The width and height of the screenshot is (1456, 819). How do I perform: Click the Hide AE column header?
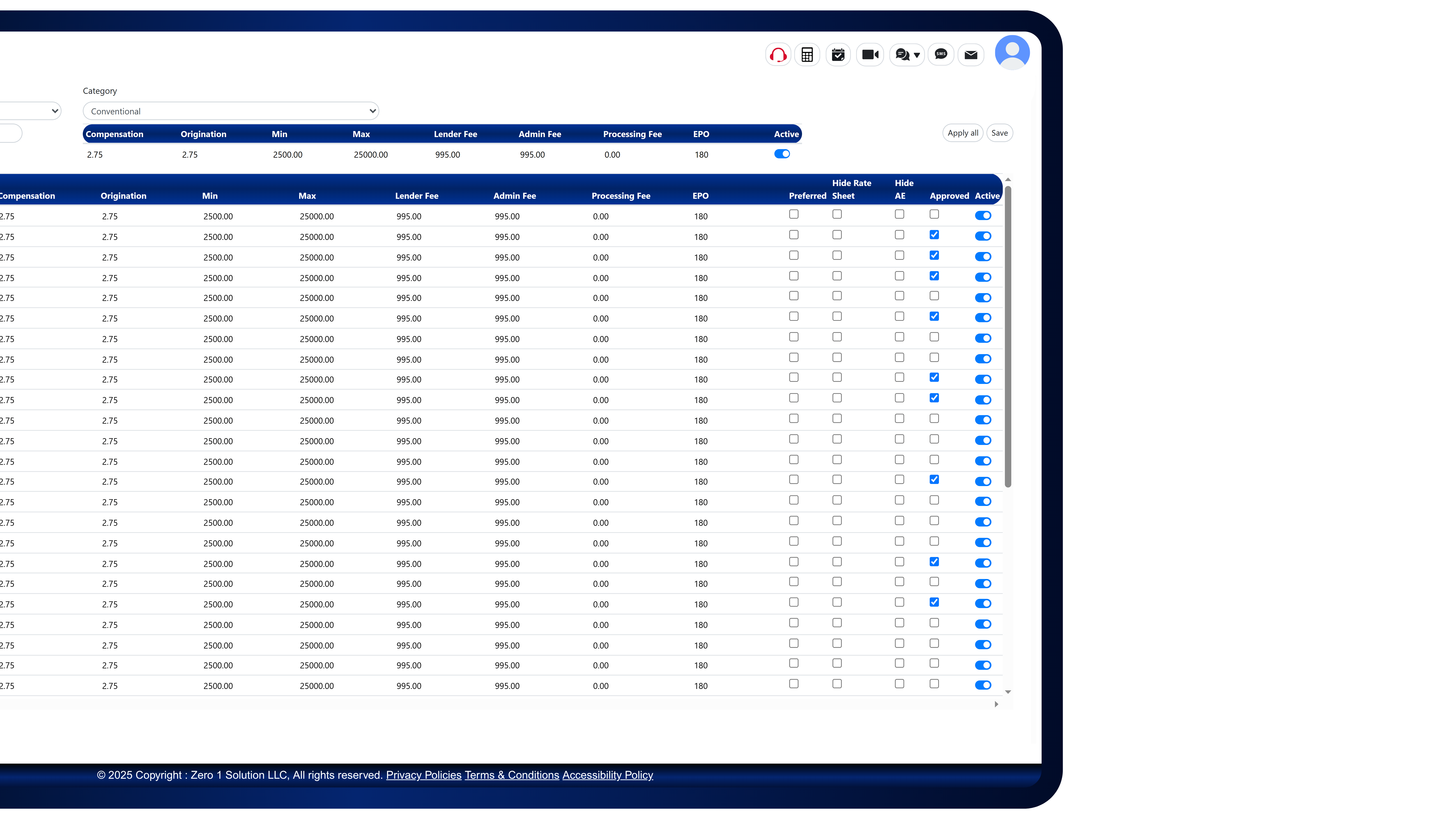click(904, 189)
